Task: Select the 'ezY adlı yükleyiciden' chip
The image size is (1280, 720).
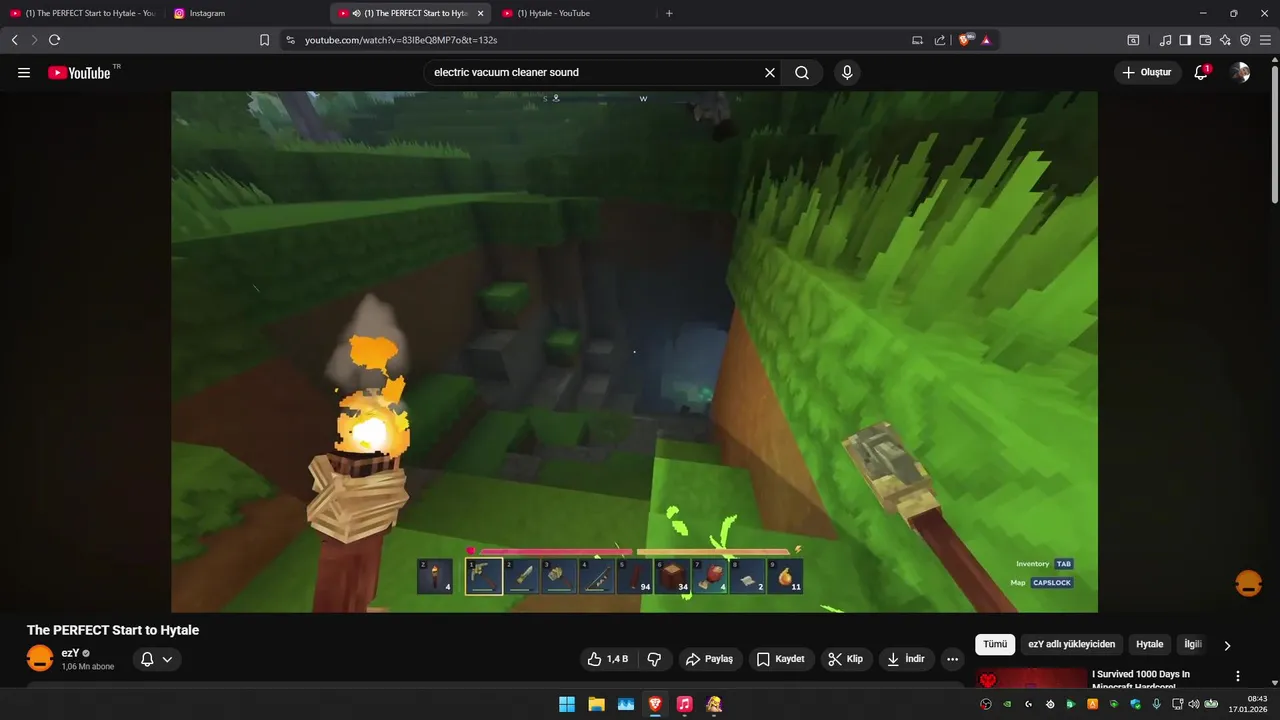Action: click(x=1071, y=645)
